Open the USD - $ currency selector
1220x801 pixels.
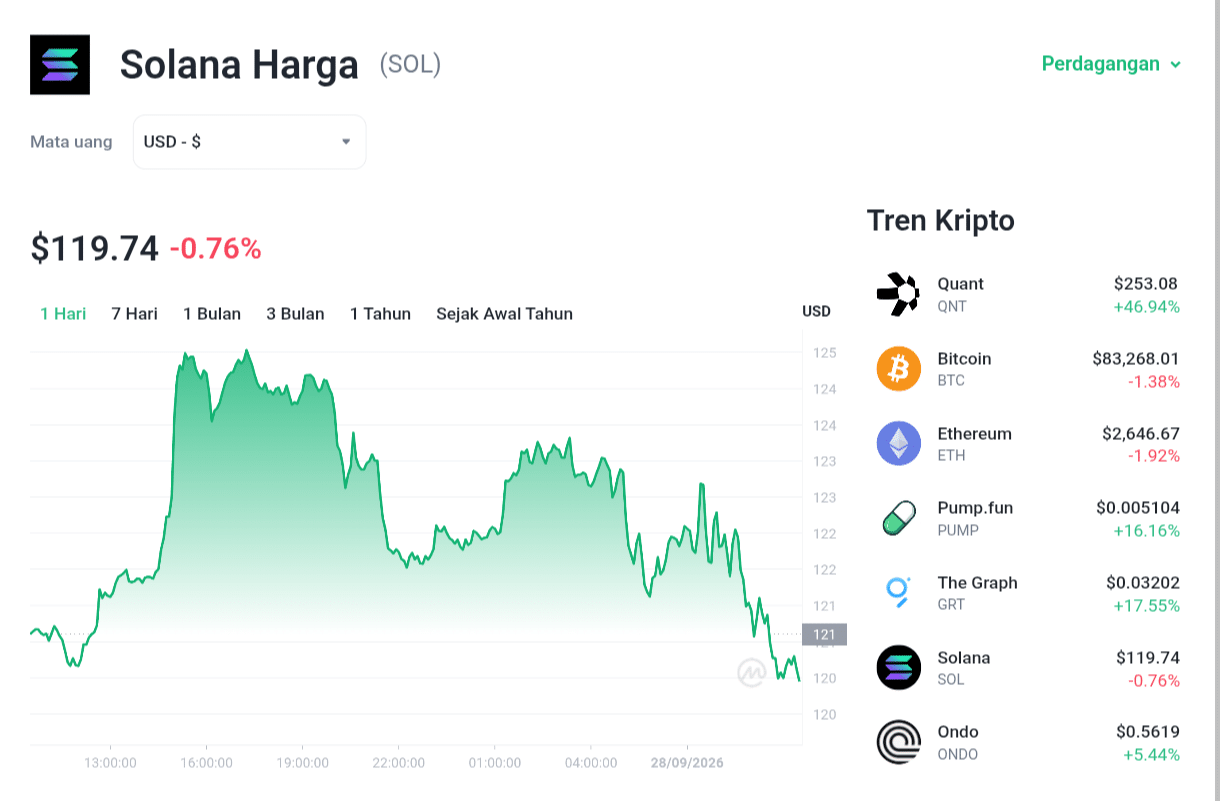[249, 142]
